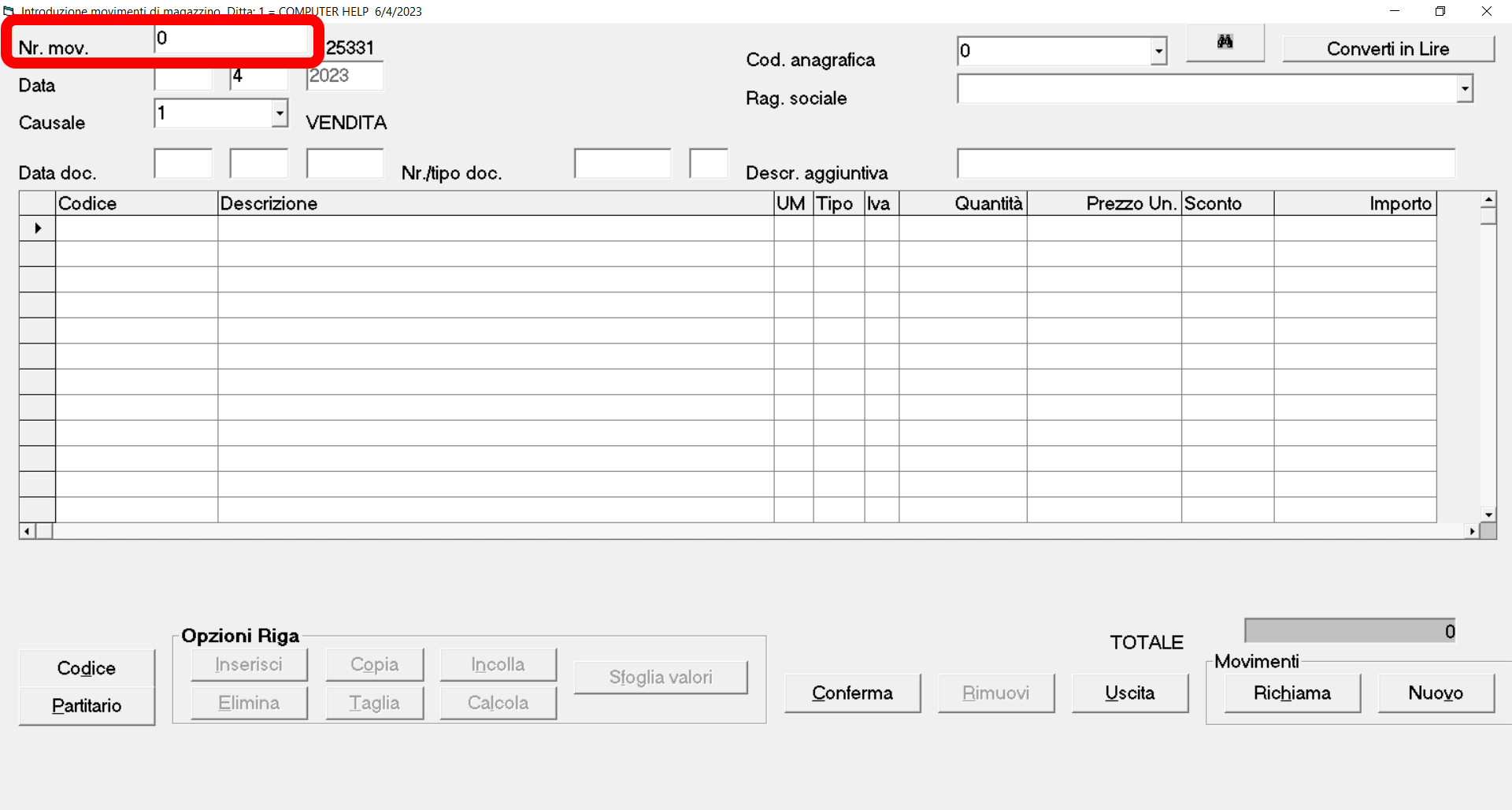Click the binoculars search icon button
Image resolution: width=1512 pixels, height=810 pixels.
(x=1225, y=43)
